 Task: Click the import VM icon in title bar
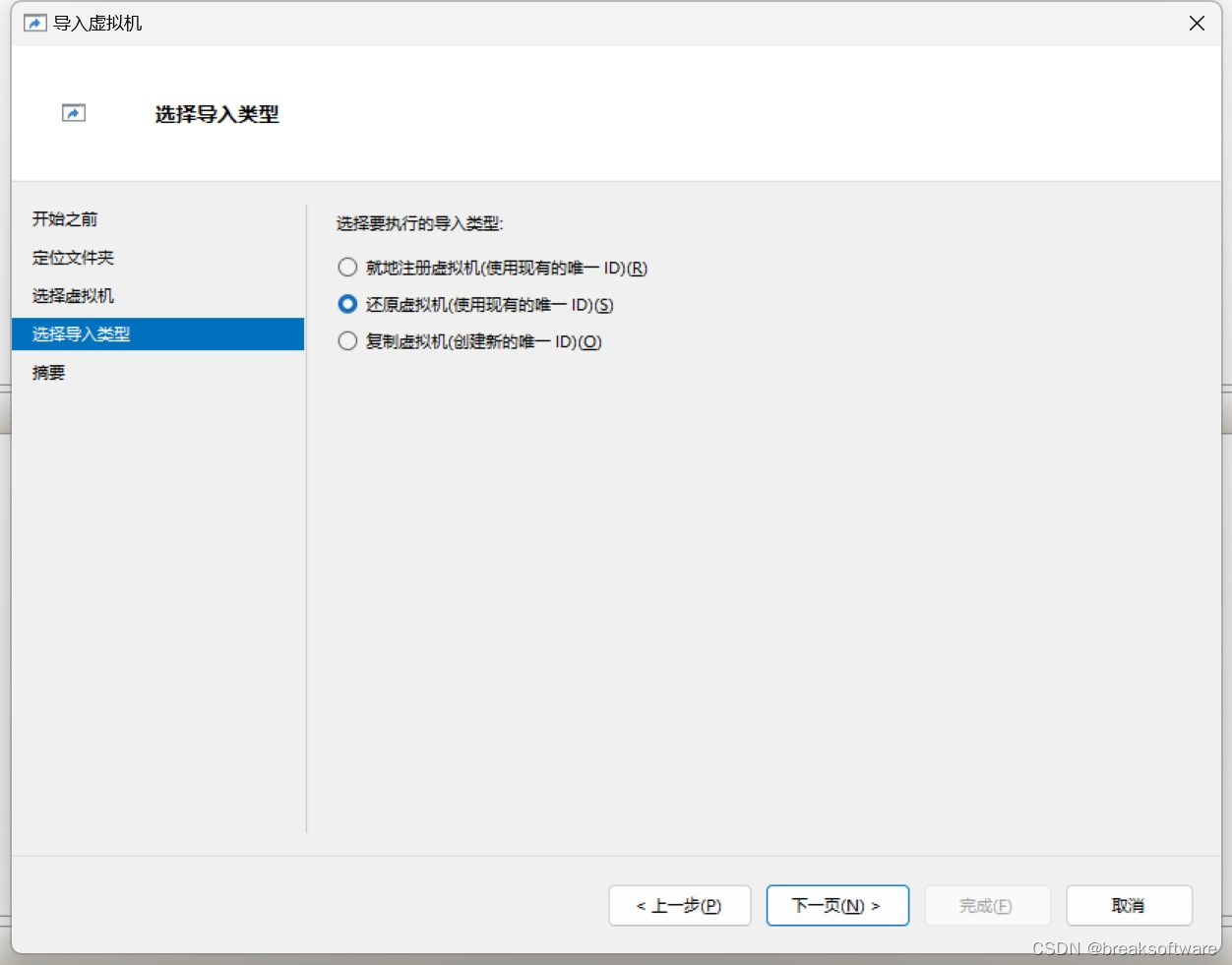(34, 23)
